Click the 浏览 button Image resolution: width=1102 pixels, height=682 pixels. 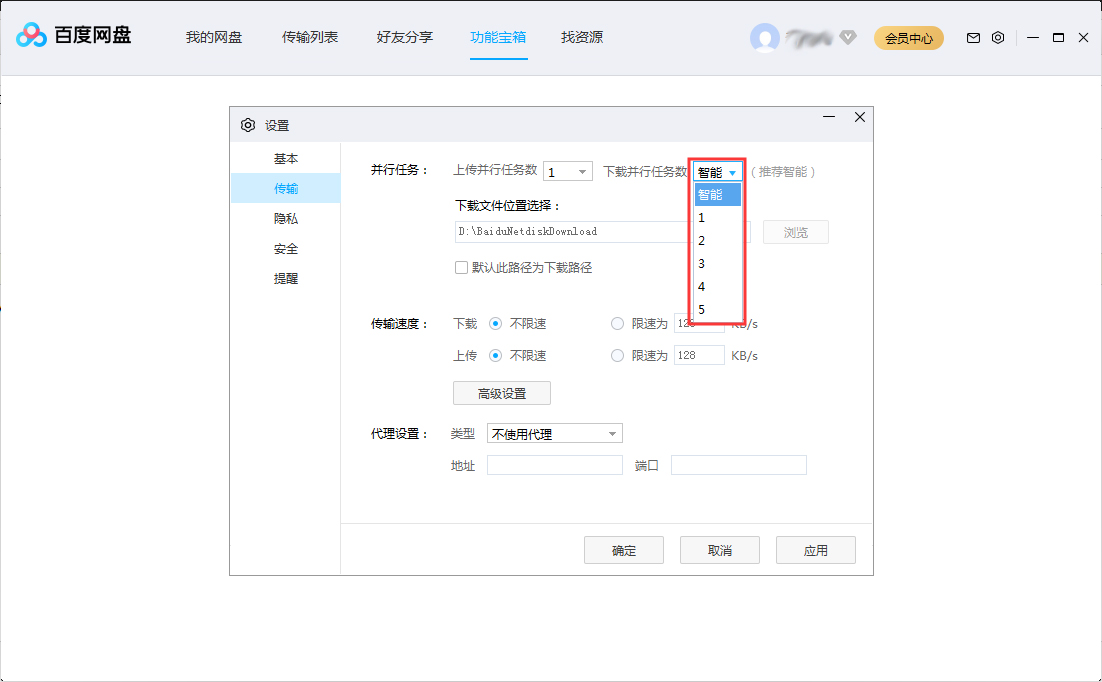click(796, 232)
